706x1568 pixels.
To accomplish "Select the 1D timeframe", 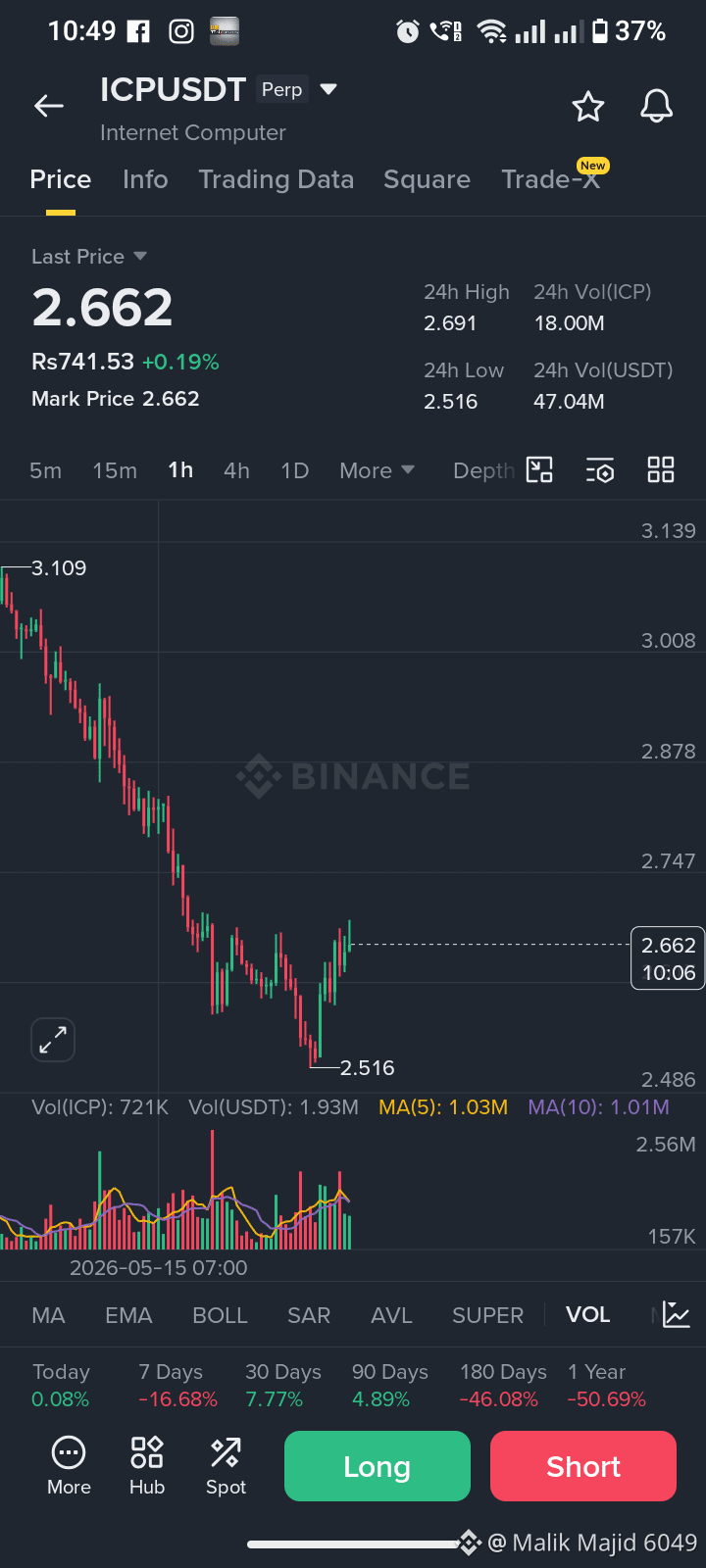I will click(x=295, y=470).
